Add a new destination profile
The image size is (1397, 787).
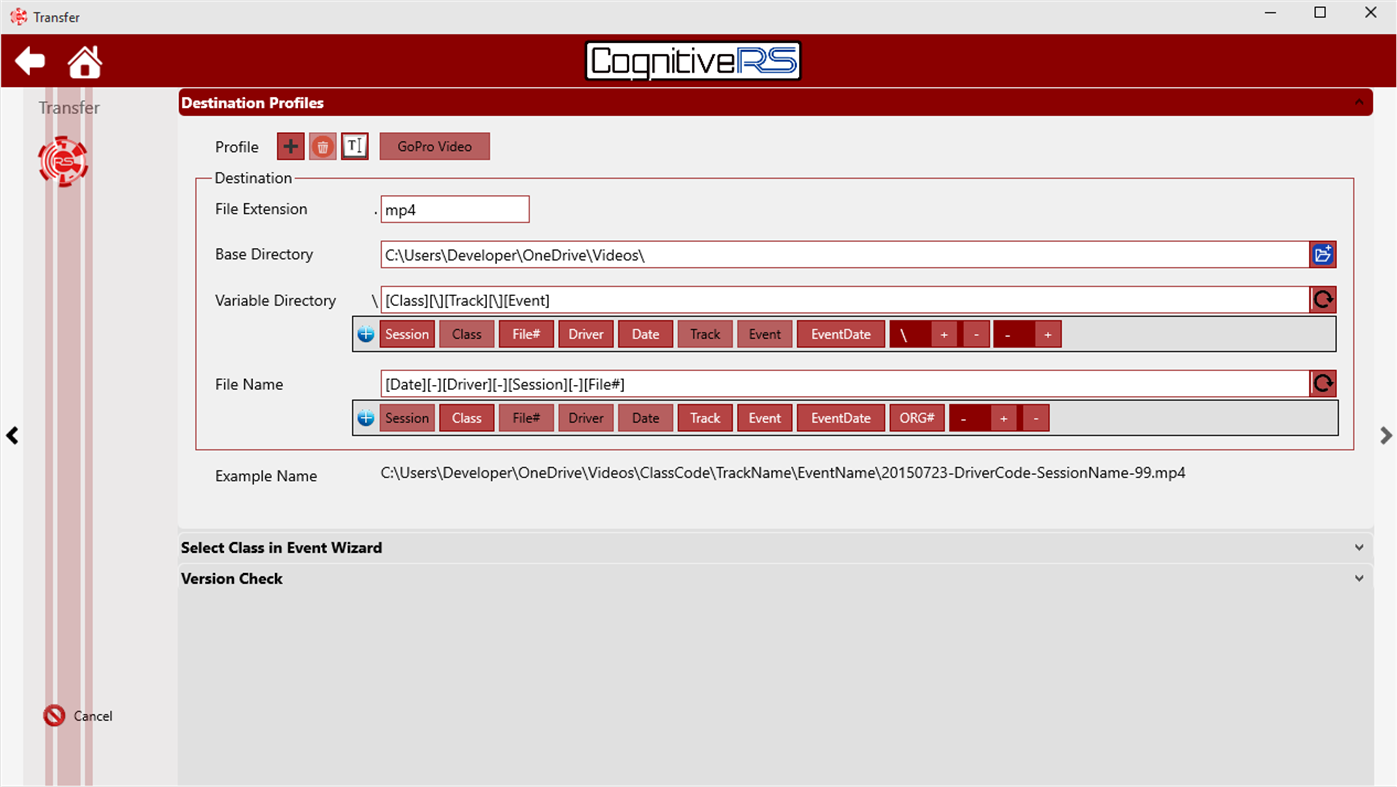(290, 146)
